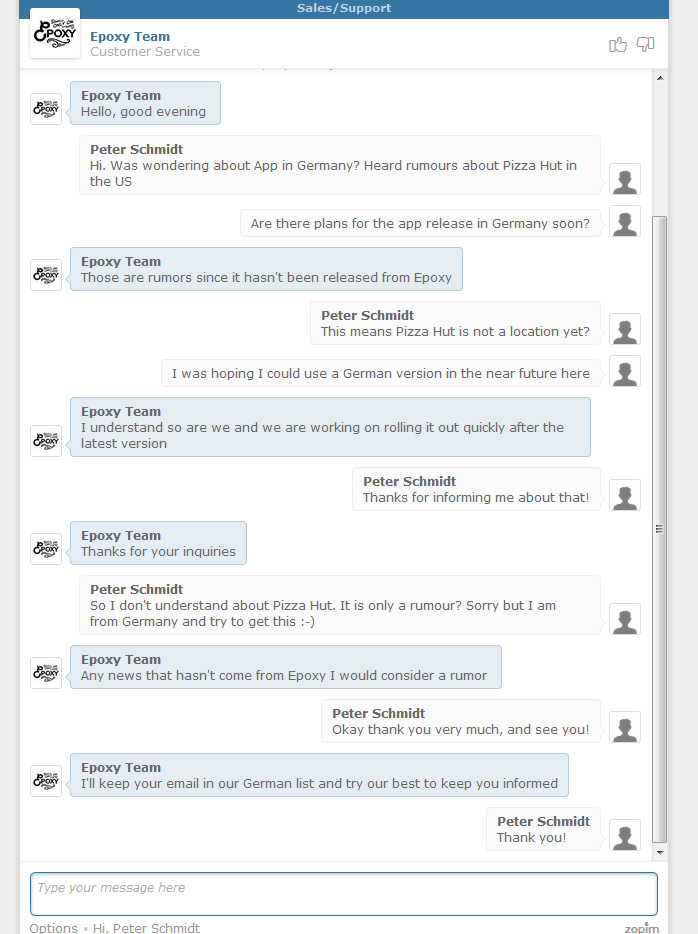Click the chat scrollbar thumb
The height and width of the screenshot is (934, 698).
tap(659, 528)
